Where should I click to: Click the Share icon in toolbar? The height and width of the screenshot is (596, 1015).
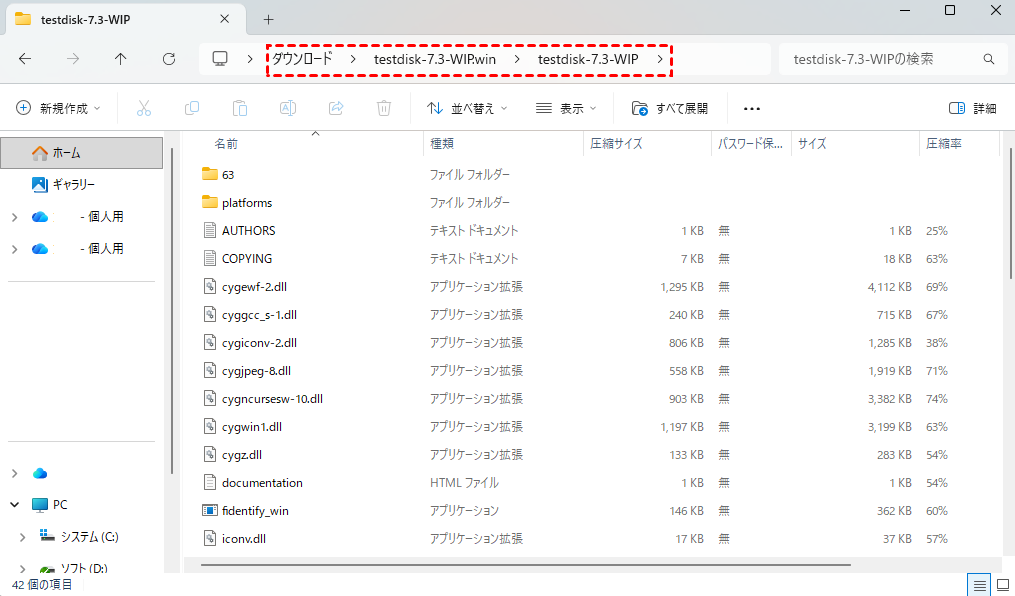(336, 108)
